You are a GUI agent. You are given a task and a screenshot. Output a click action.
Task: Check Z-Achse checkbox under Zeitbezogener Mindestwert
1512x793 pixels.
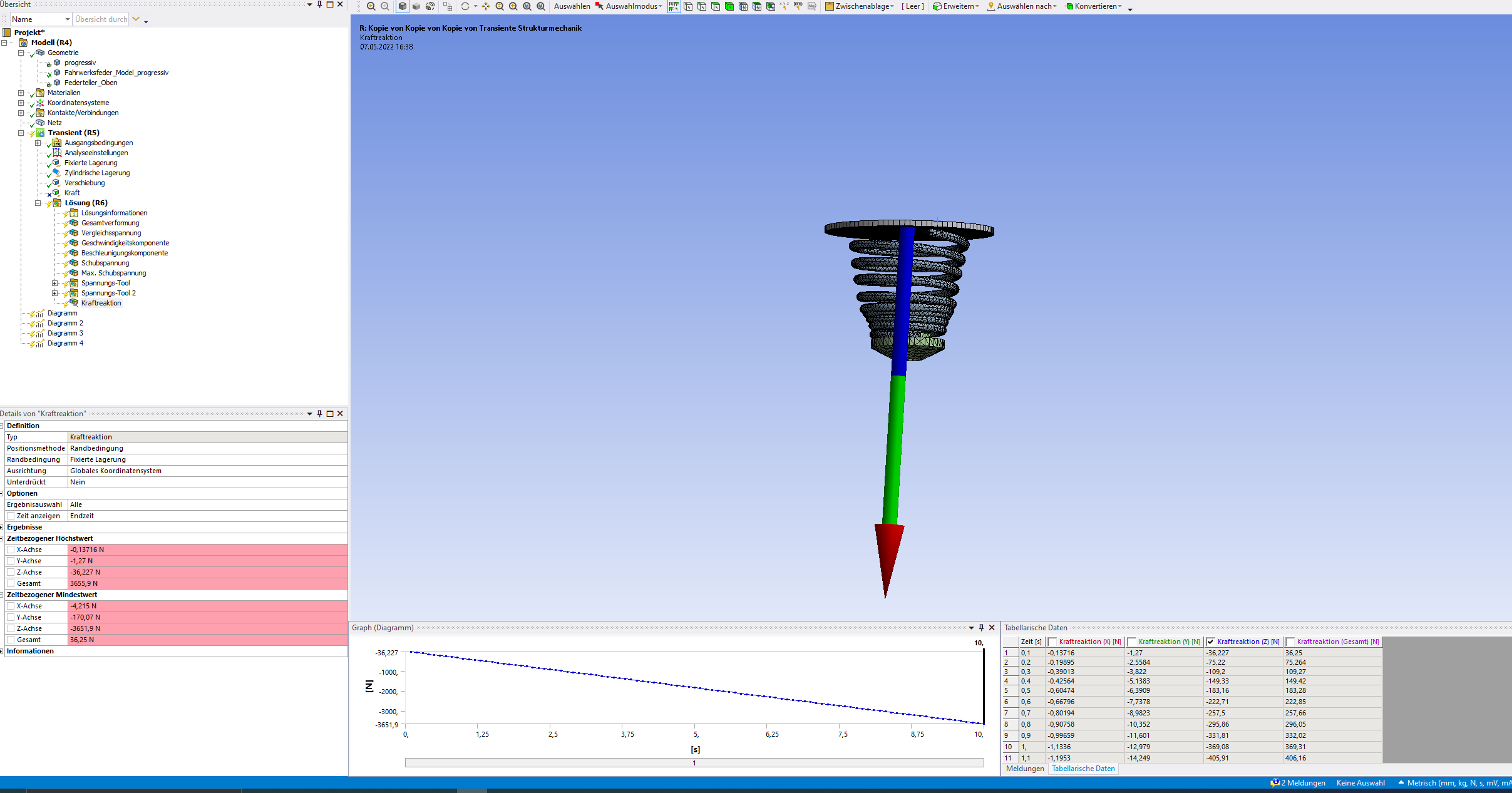pos(11,628)
